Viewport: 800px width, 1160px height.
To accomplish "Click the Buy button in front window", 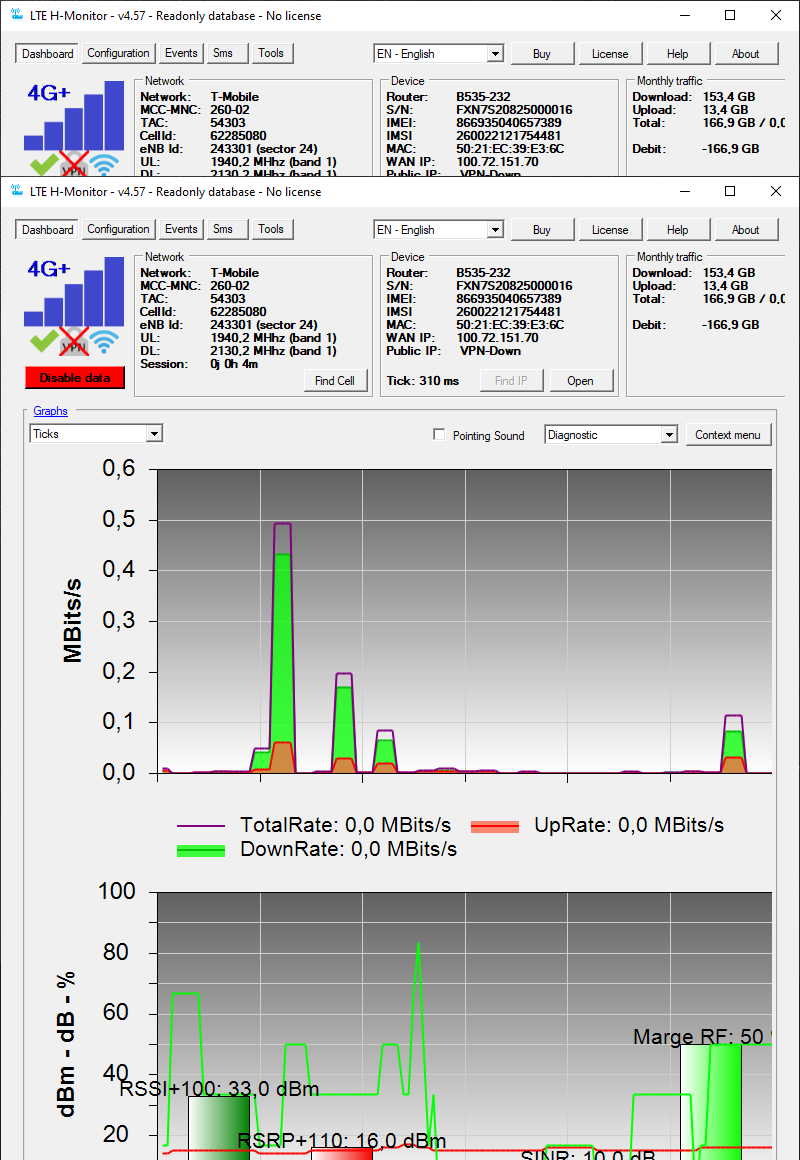I will coord(542,230).
